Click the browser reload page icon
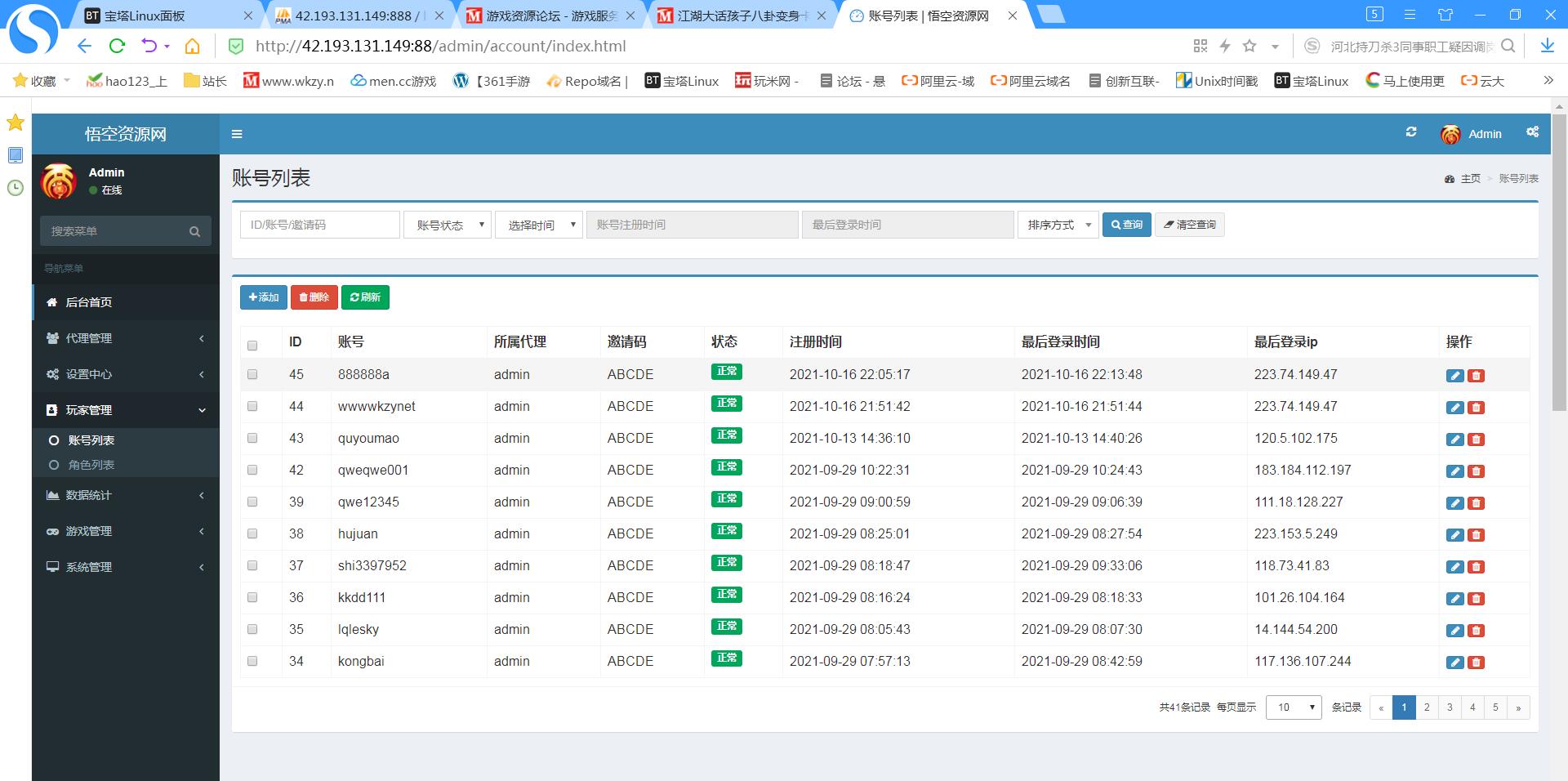Viewport: 1568px width, 781px height. 117,47
